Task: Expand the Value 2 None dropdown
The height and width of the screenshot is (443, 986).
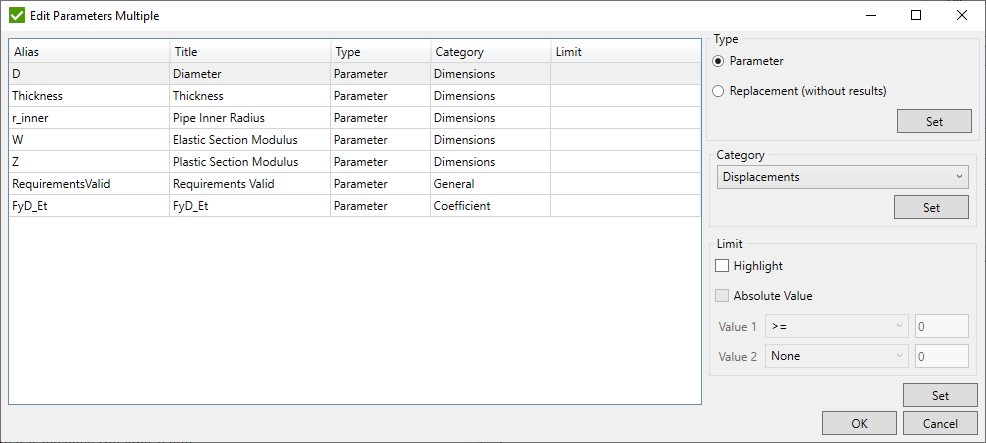Action: tap(835, 356)
